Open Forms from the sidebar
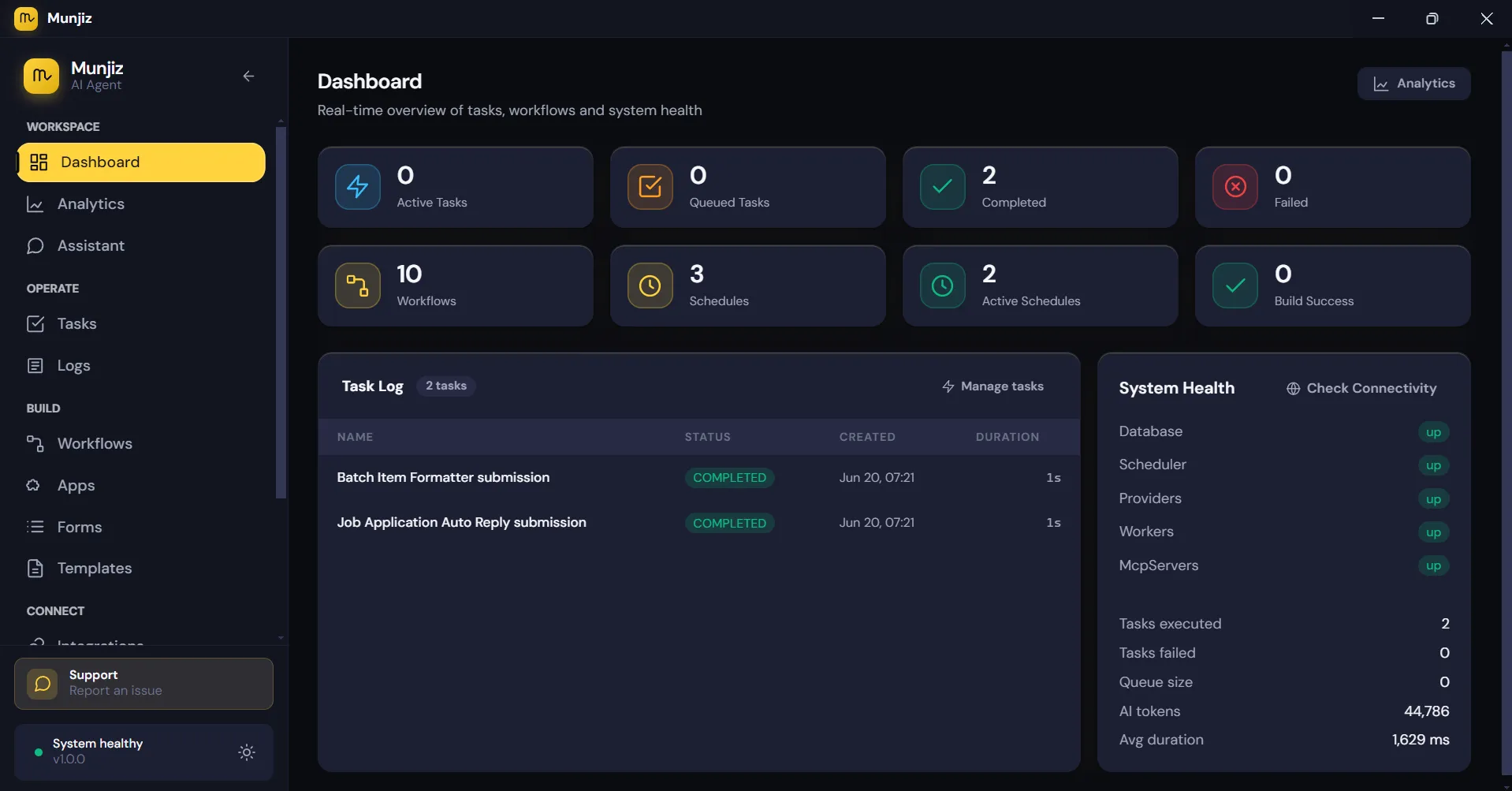Viewport: 1512px width, 791px height. [141, 528]
